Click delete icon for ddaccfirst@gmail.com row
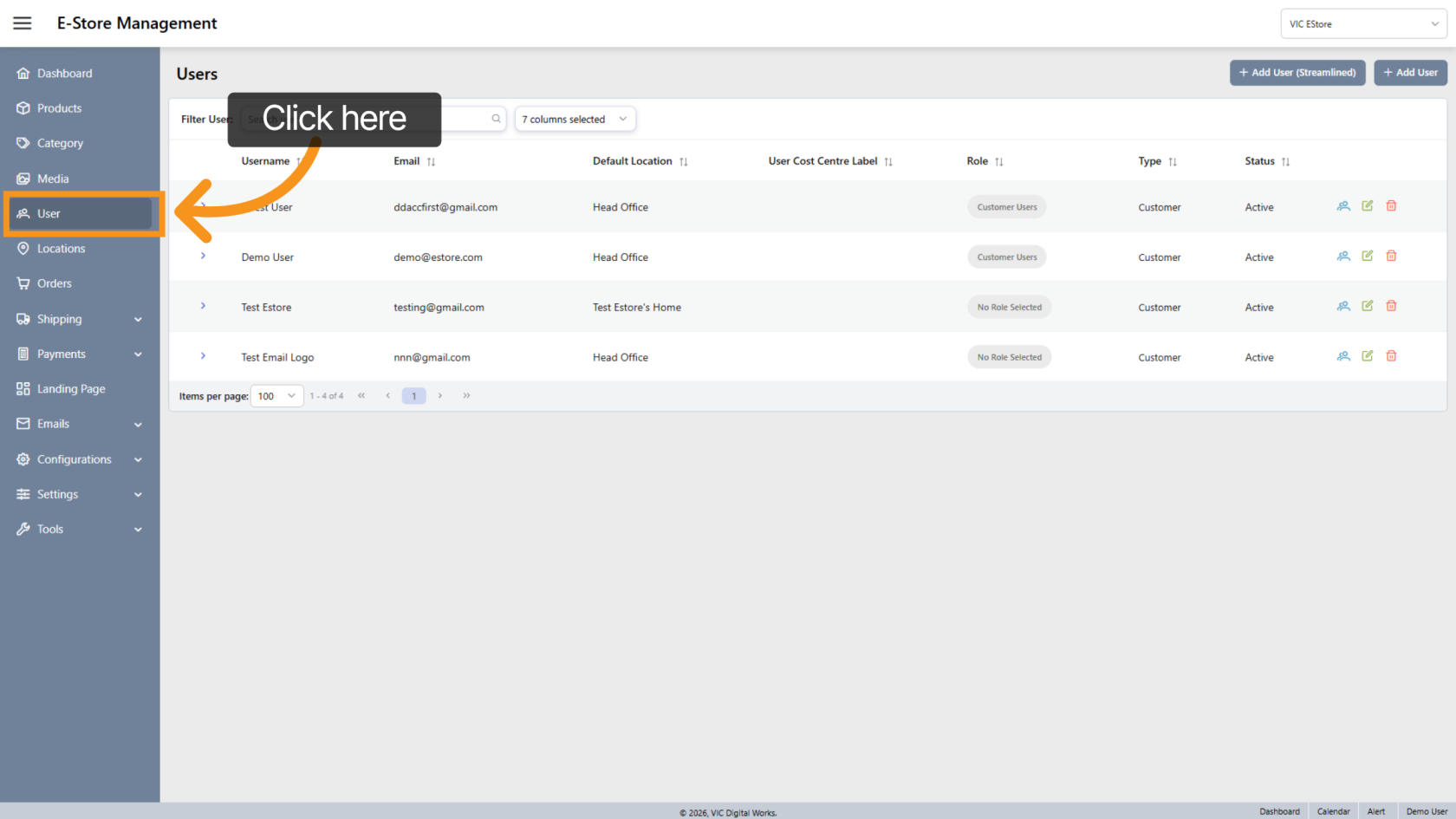This screenshot has width=1456, height=819. click(x=1391, y=206)
